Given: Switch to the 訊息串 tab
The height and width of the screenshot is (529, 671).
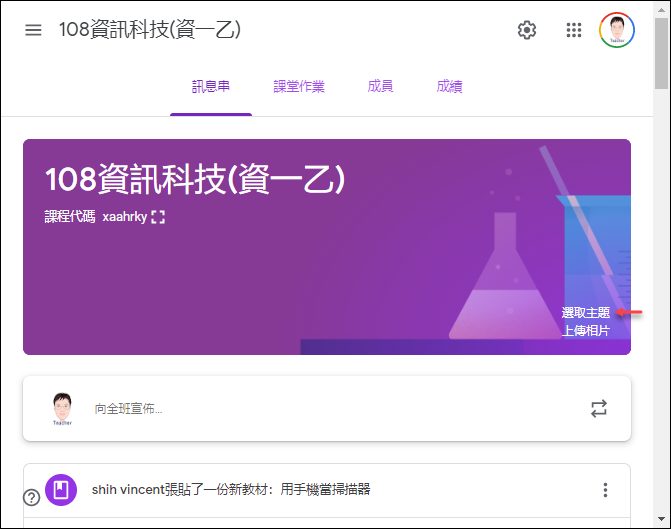Looking at the screenshot, I should coord(211,87).
